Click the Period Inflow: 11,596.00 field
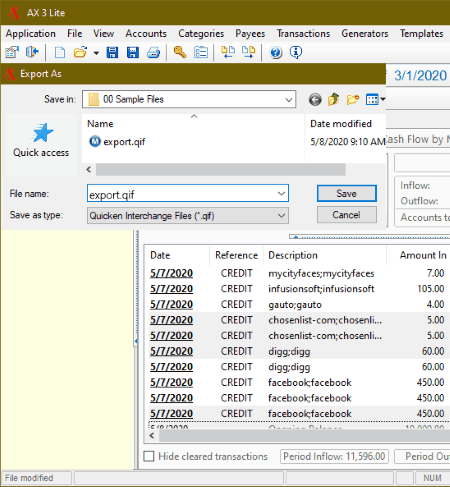Viewport: 450px width, 487px height. 334,456
